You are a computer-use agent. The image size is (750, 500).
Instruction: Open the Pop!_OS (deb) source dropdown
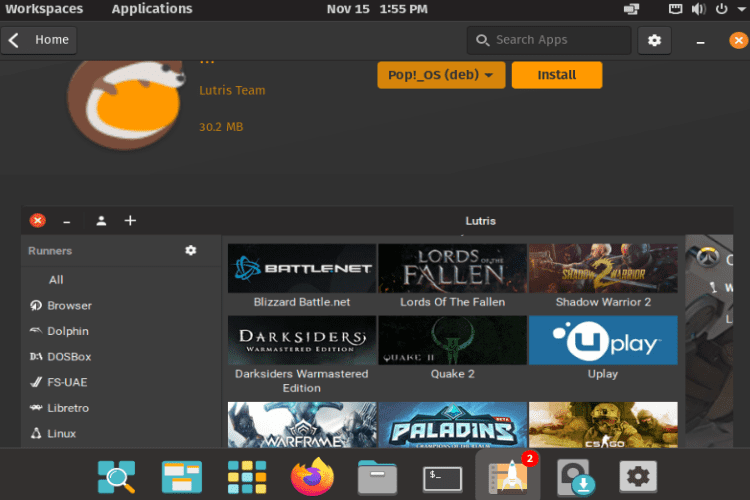441,75
